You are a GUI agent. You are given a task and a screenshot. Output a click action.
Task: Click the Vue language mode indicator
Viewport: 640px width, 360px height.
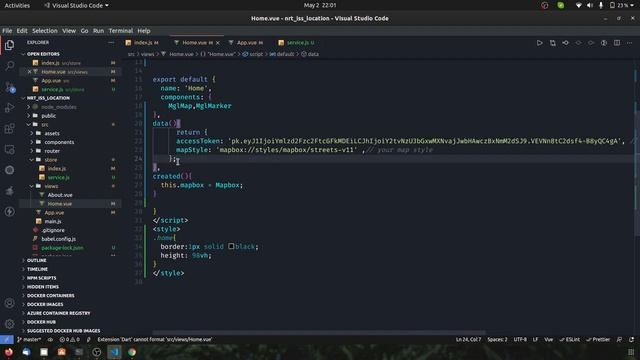tap(549, 339)
